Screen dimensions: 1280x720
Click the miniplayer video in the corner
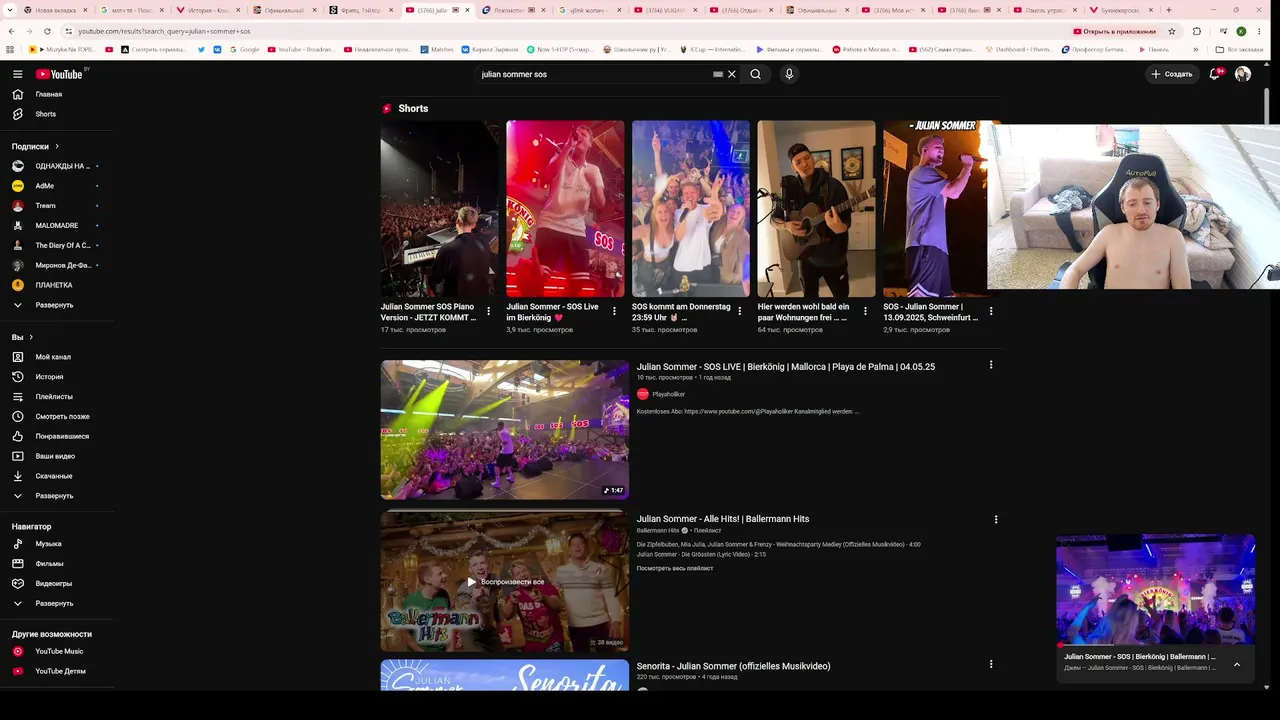click(x=1156, y=589)
